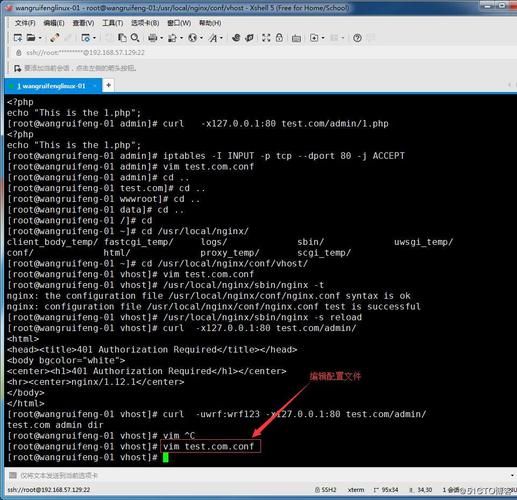Open the 窗口(W) menu
The width and height of the screenshot is (517, 500).
[179, 23]
